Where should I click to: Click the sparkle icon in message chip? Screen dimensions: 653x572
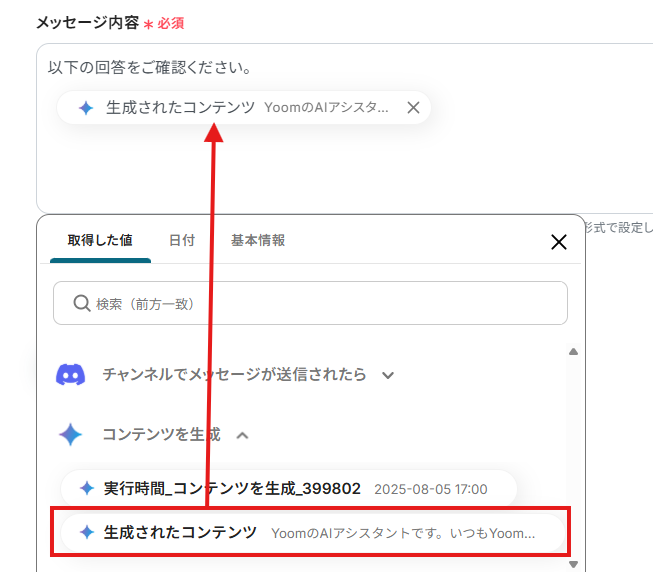point(86,108)
